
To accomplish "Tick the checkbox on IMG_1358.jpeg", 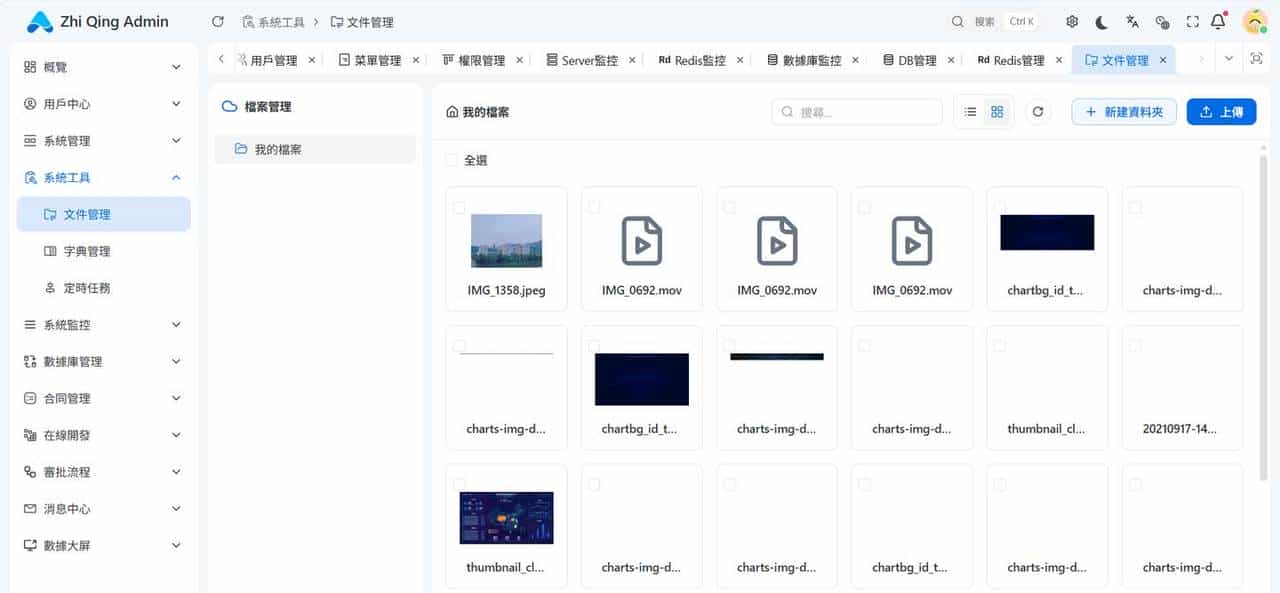I will [460, 207].
